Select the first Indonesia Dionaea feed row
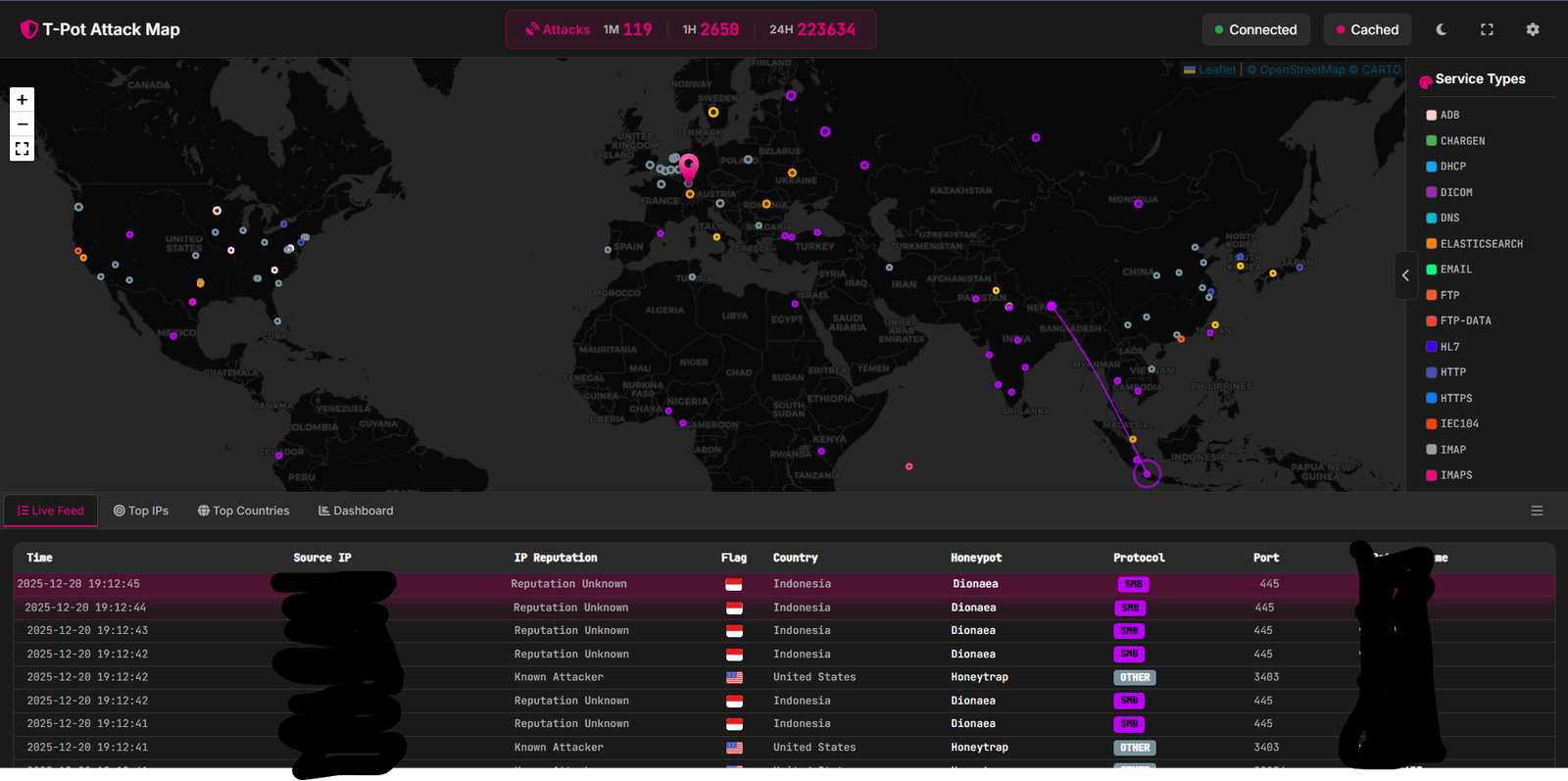Screen dimensions: 1568x781 click(x=784, y=584)
